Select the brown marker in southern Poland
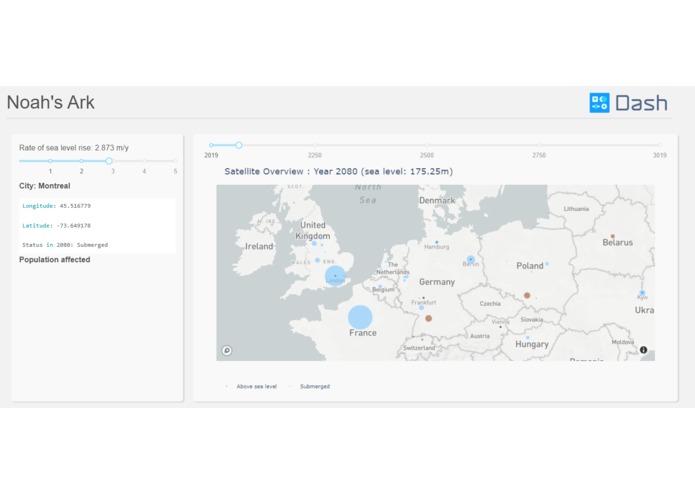This screenshot has width=695, height=494. pos(527,295)
